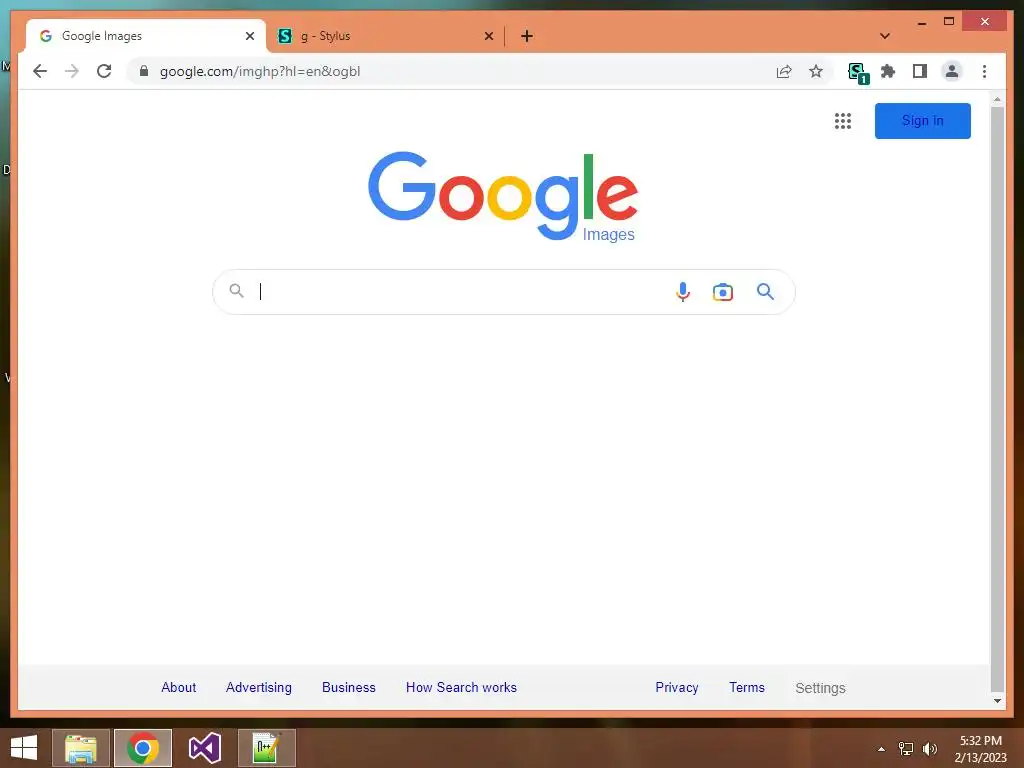Open the Privacy link
This screenshot has width=1024, height=768.
pos(677,687)
